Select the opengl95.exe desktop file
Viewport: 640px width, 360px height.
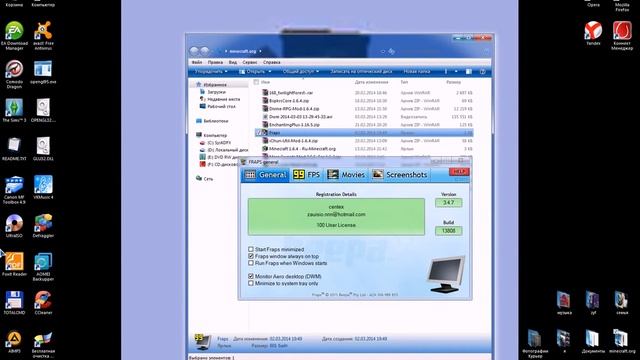43,72
